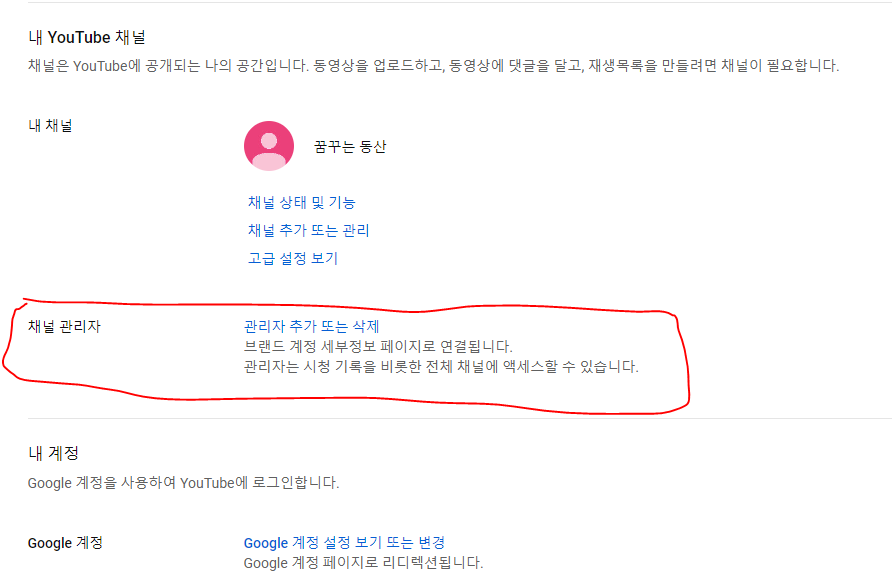Open the 채널 상태 및 기능 link
The height and width of the screenshot is (579, 892).
[x=302, y=202]
